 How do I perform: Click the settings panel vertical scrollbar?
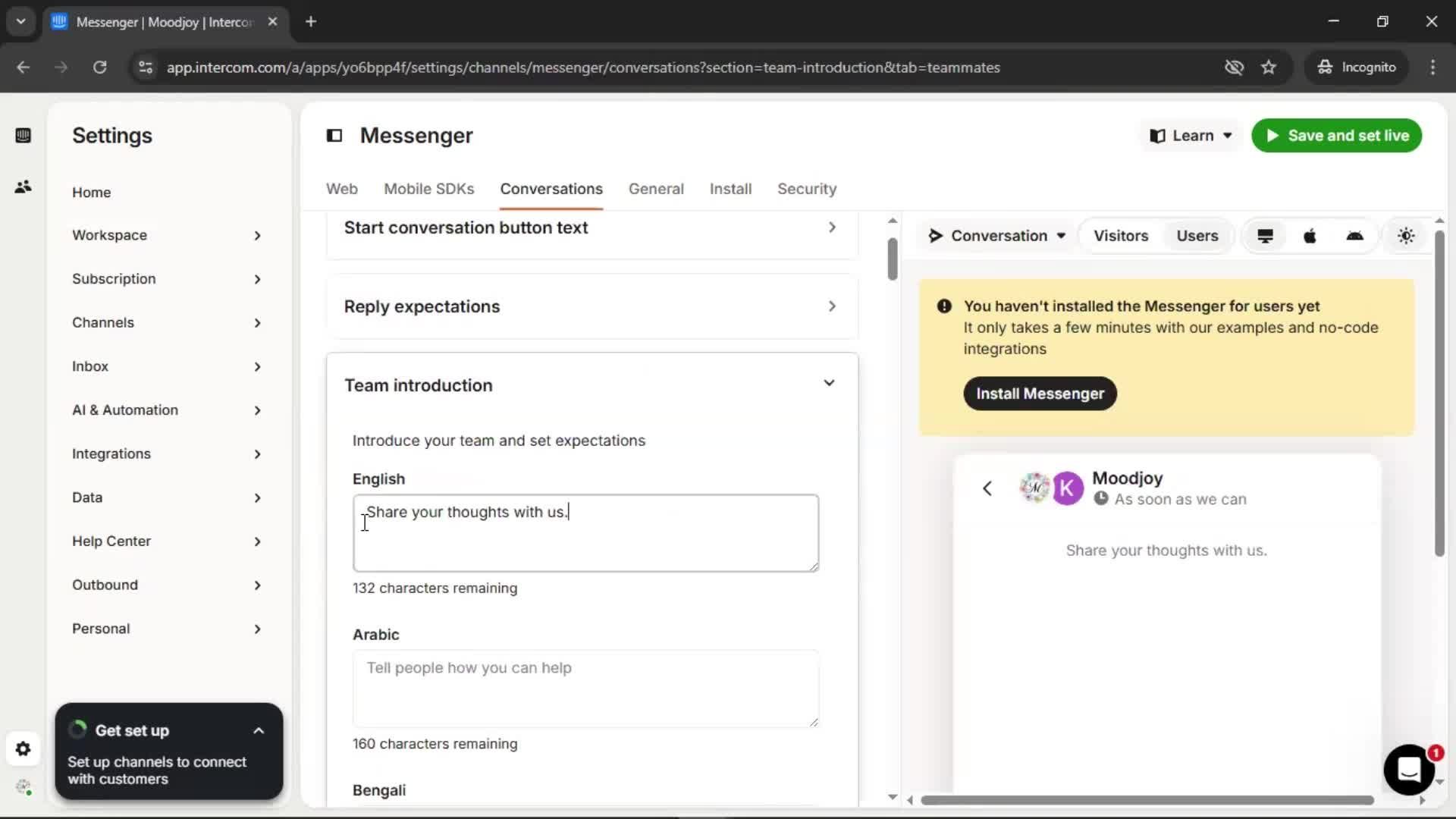coord(893,259)
